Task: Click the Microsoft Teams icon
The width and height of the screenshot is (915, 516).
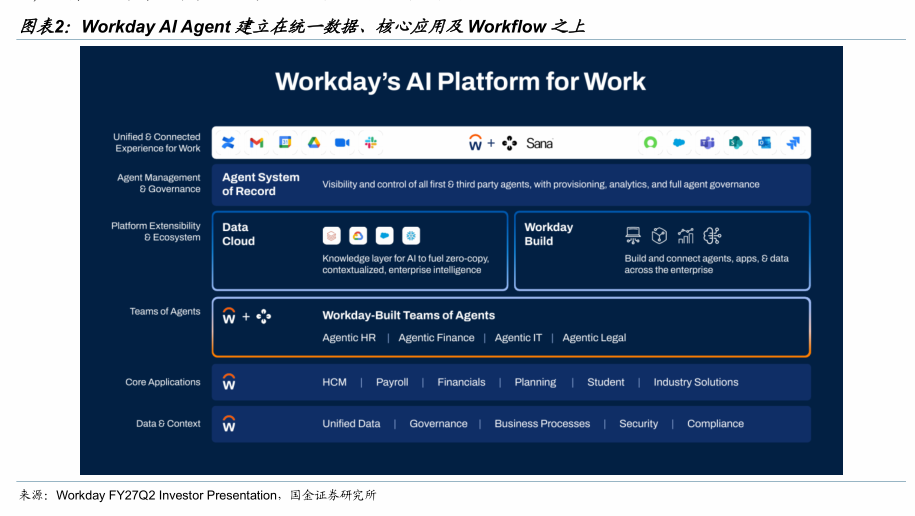Action: 707,142
